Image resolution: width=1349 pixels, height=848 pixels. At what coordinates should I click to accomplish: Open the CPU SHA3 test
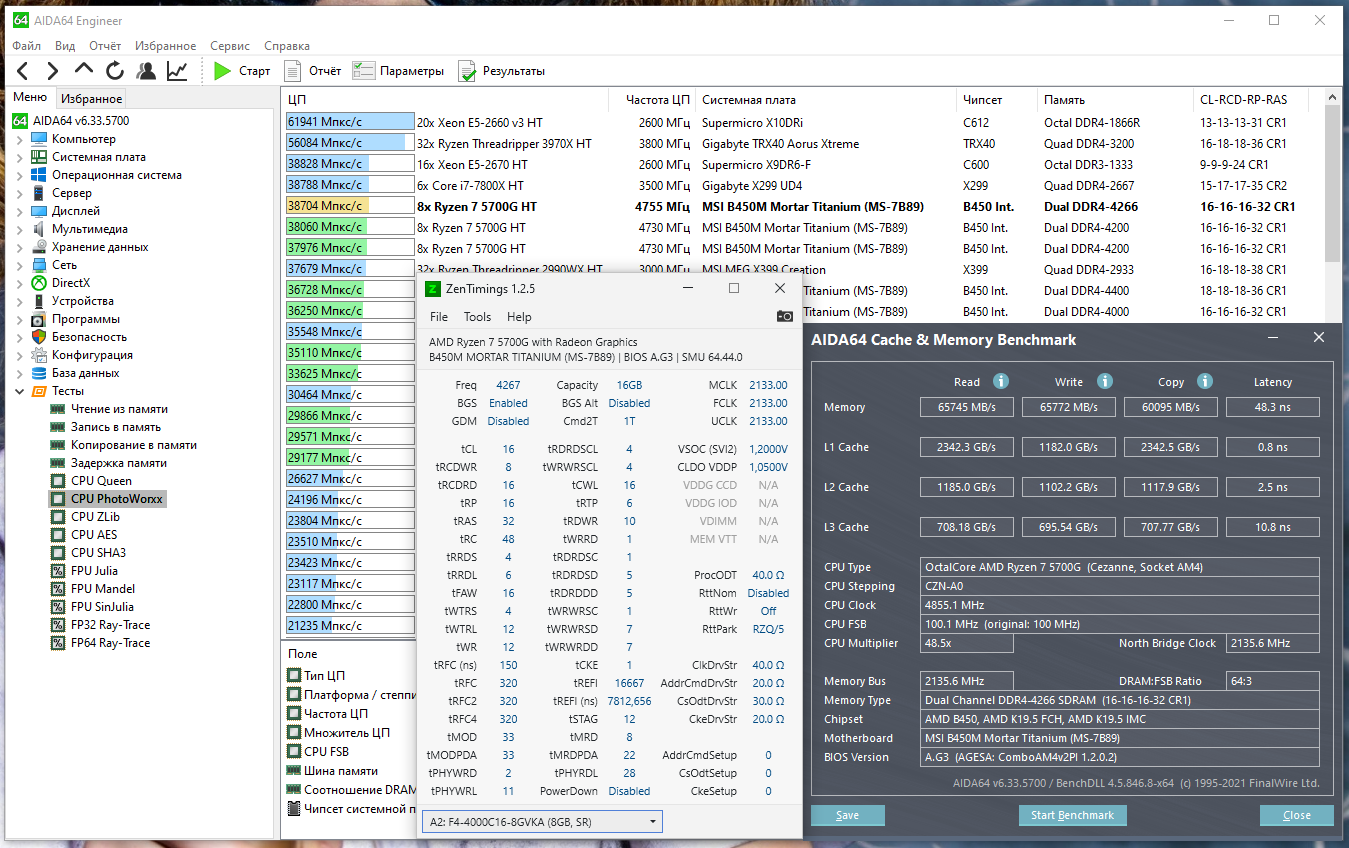tap(98, 553)
